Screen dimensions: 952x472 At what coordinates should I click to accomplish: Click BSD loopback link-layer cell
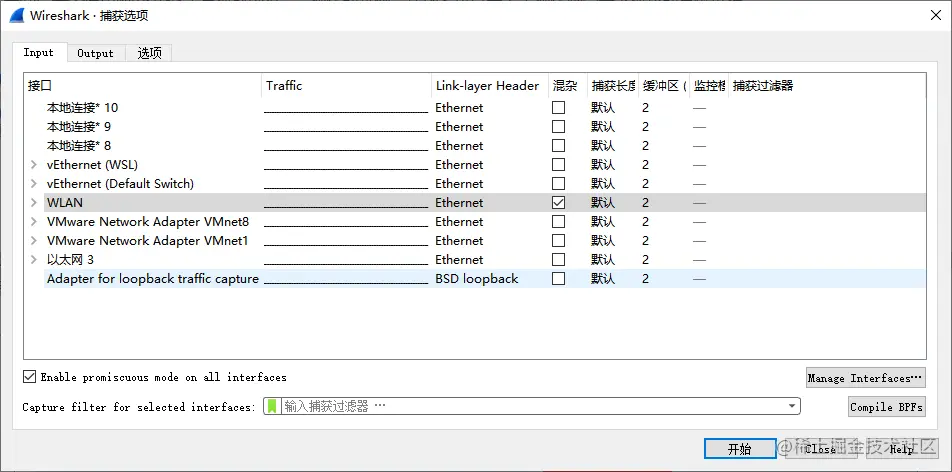tap(477, 278)
